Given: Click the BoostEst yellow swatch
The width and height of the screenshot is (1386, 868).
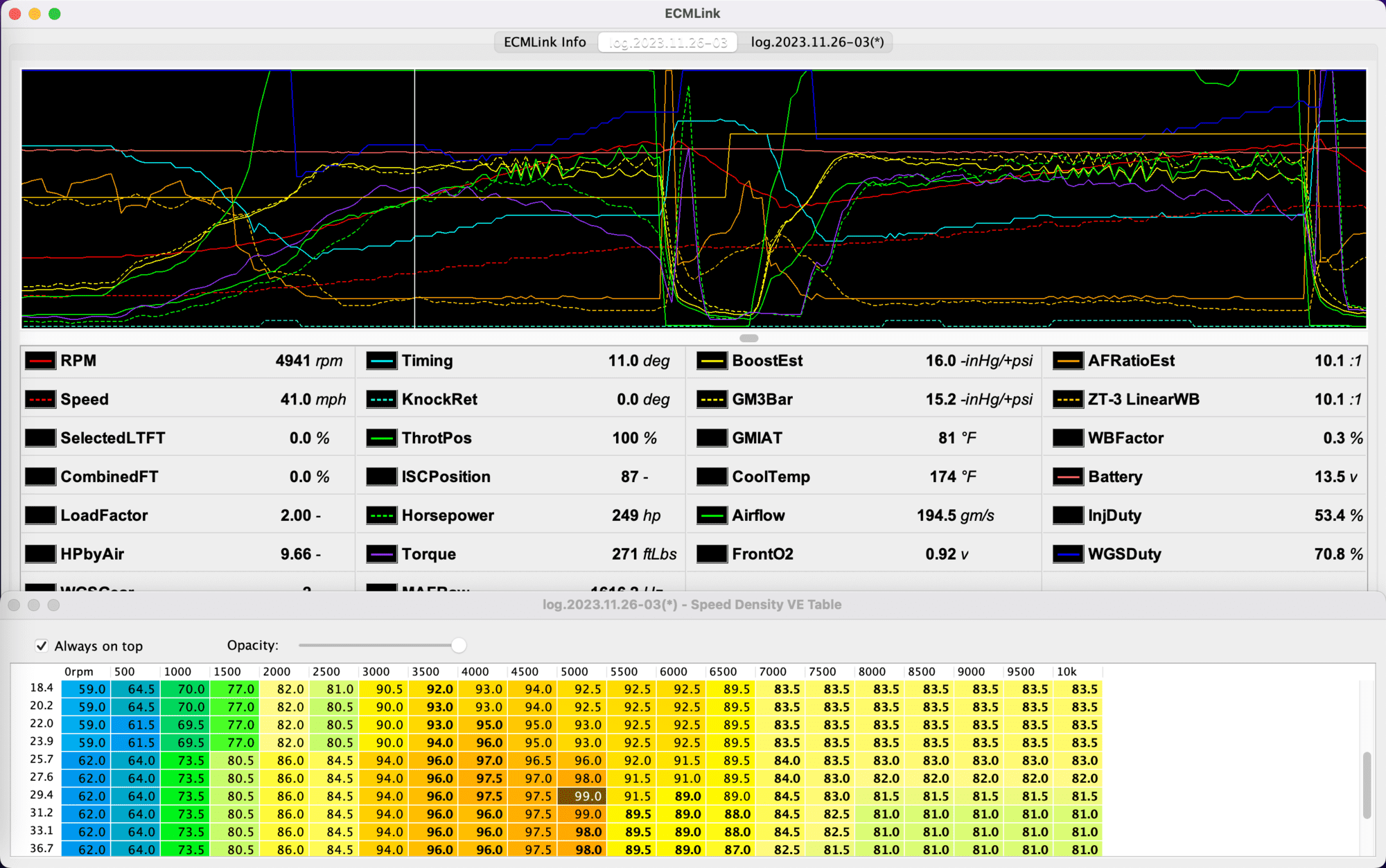Looking at the screenshot, I should 712,361.
